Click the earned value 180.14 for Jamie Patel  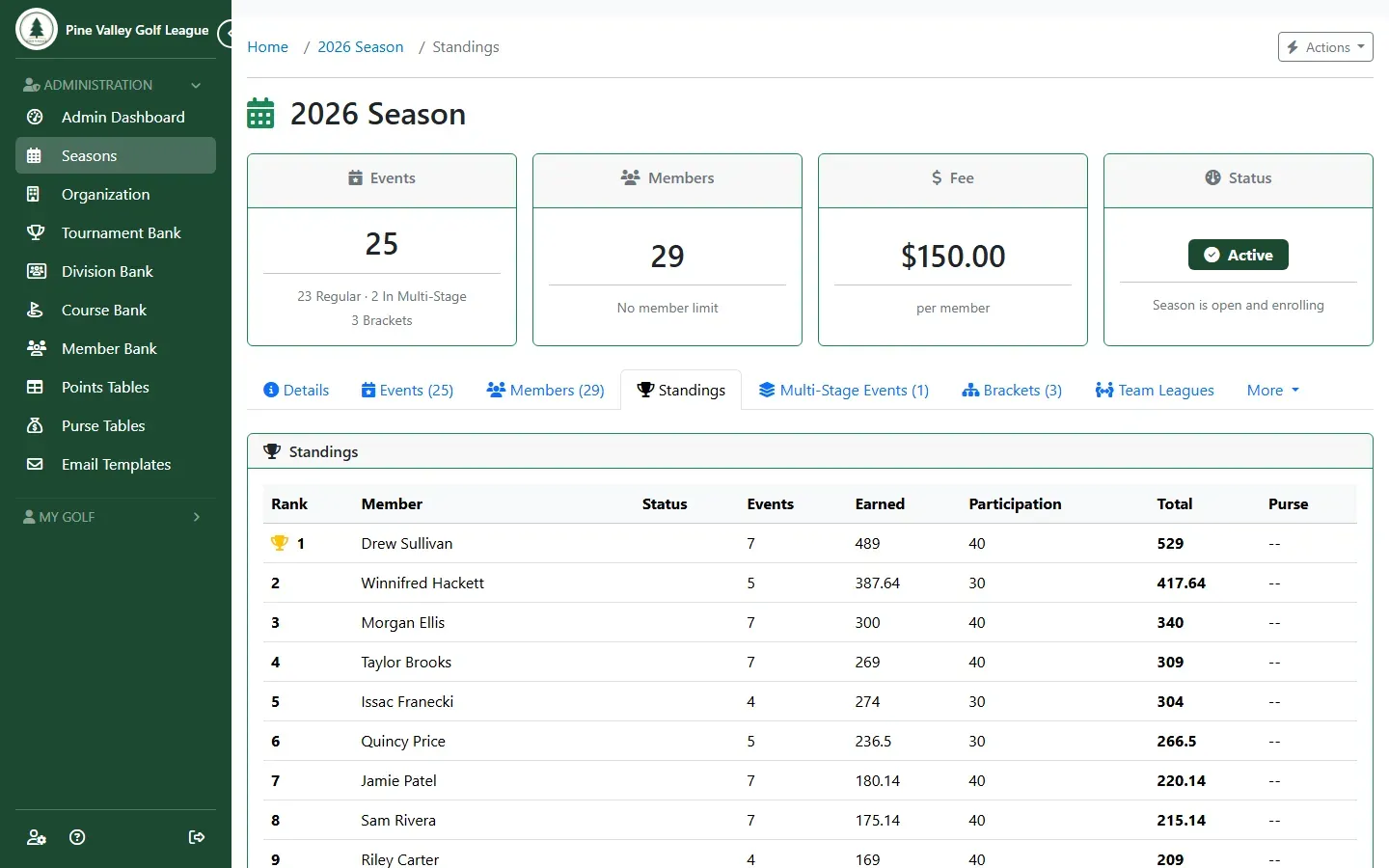(878, 781)
